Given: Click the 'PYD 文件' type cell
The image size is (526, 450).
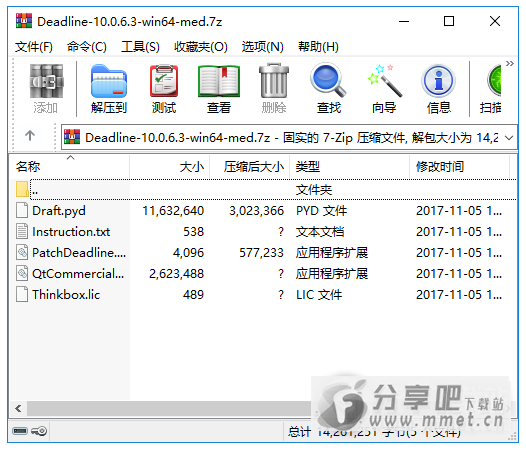Looking at the screenshot, I should (x=321, y=211).
